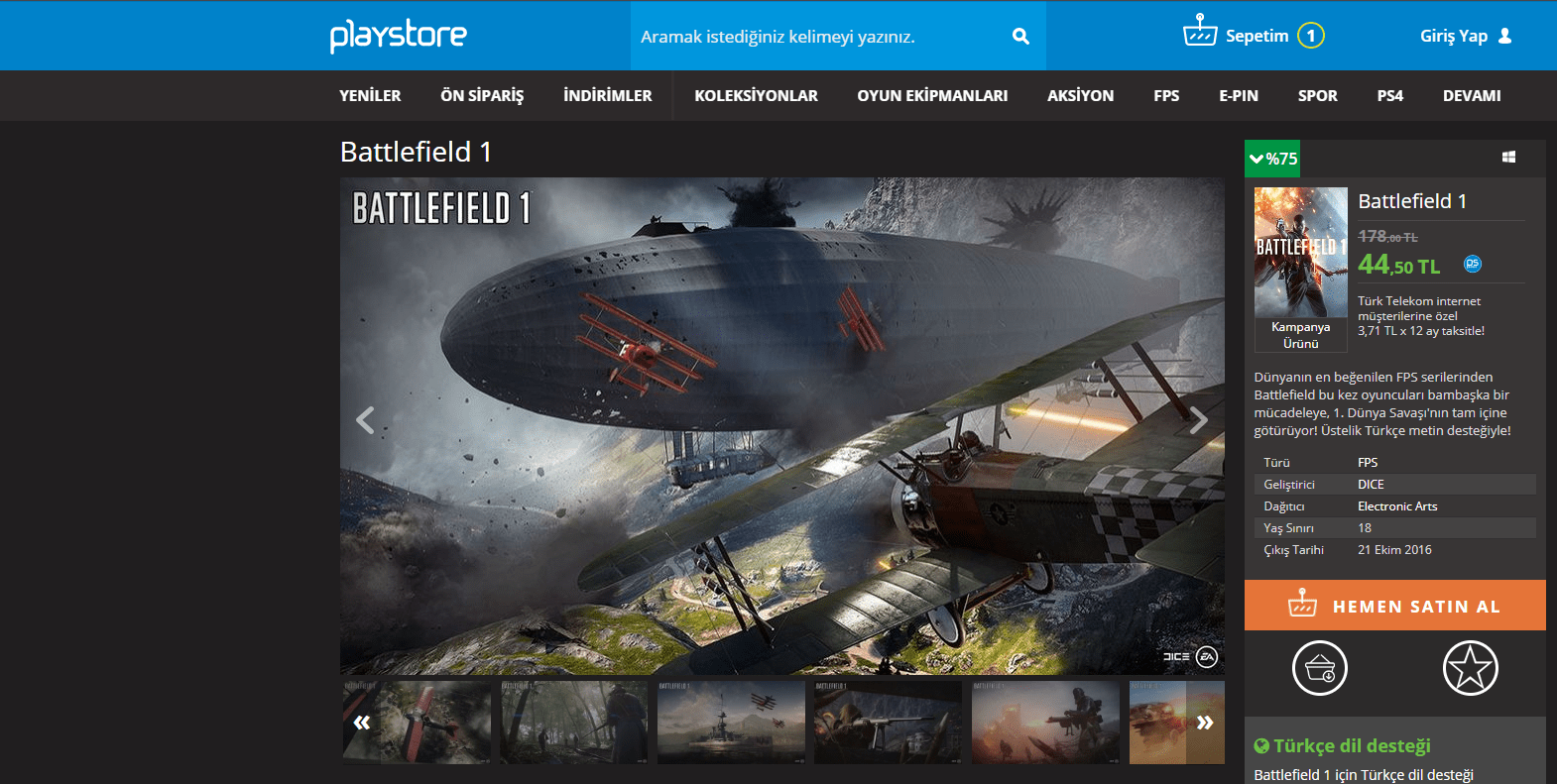Image resolution: width=1557 pixels, height=784 pixels.
Task: Open the Battlefield 1 cover art
Action: pyautogui.click(x=1300, y=252)
